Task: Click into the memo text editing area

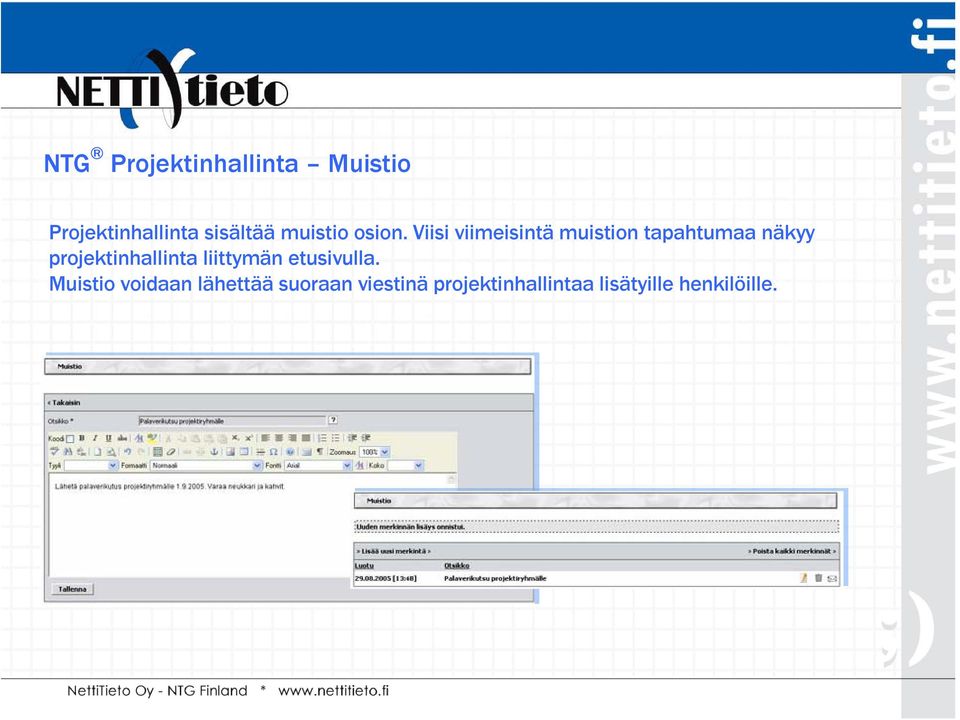Action: click(x=251, y=525)
